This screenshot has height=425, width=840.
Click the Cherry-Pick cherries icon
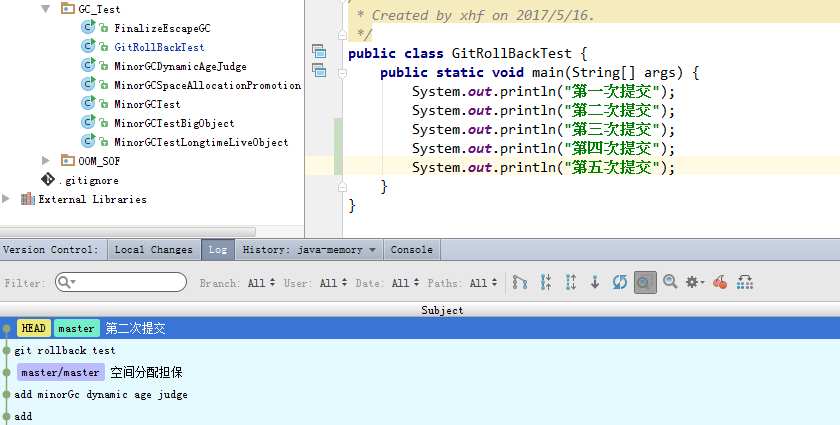tap(720, 282)
